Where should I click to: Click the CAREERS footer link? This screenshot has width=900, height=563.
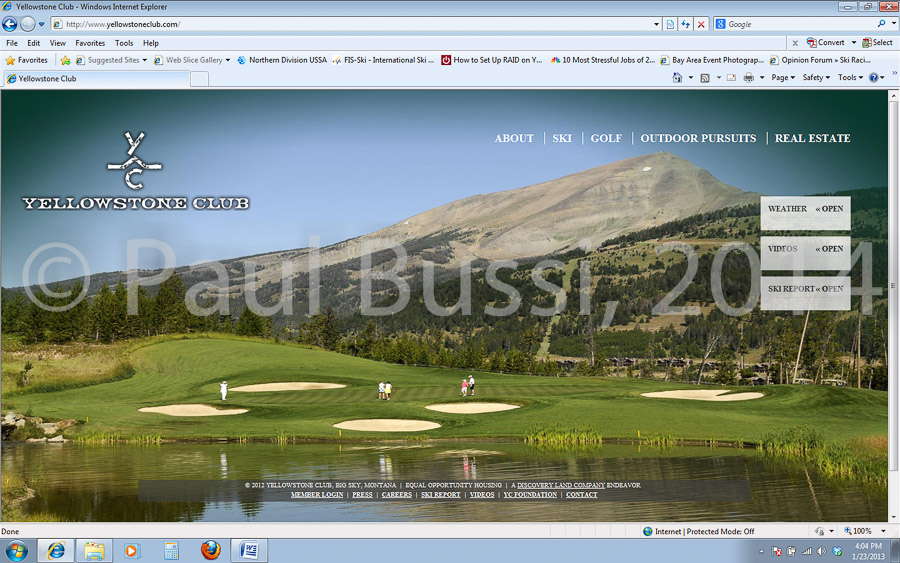pyautogui.click(x=397, y=495)
